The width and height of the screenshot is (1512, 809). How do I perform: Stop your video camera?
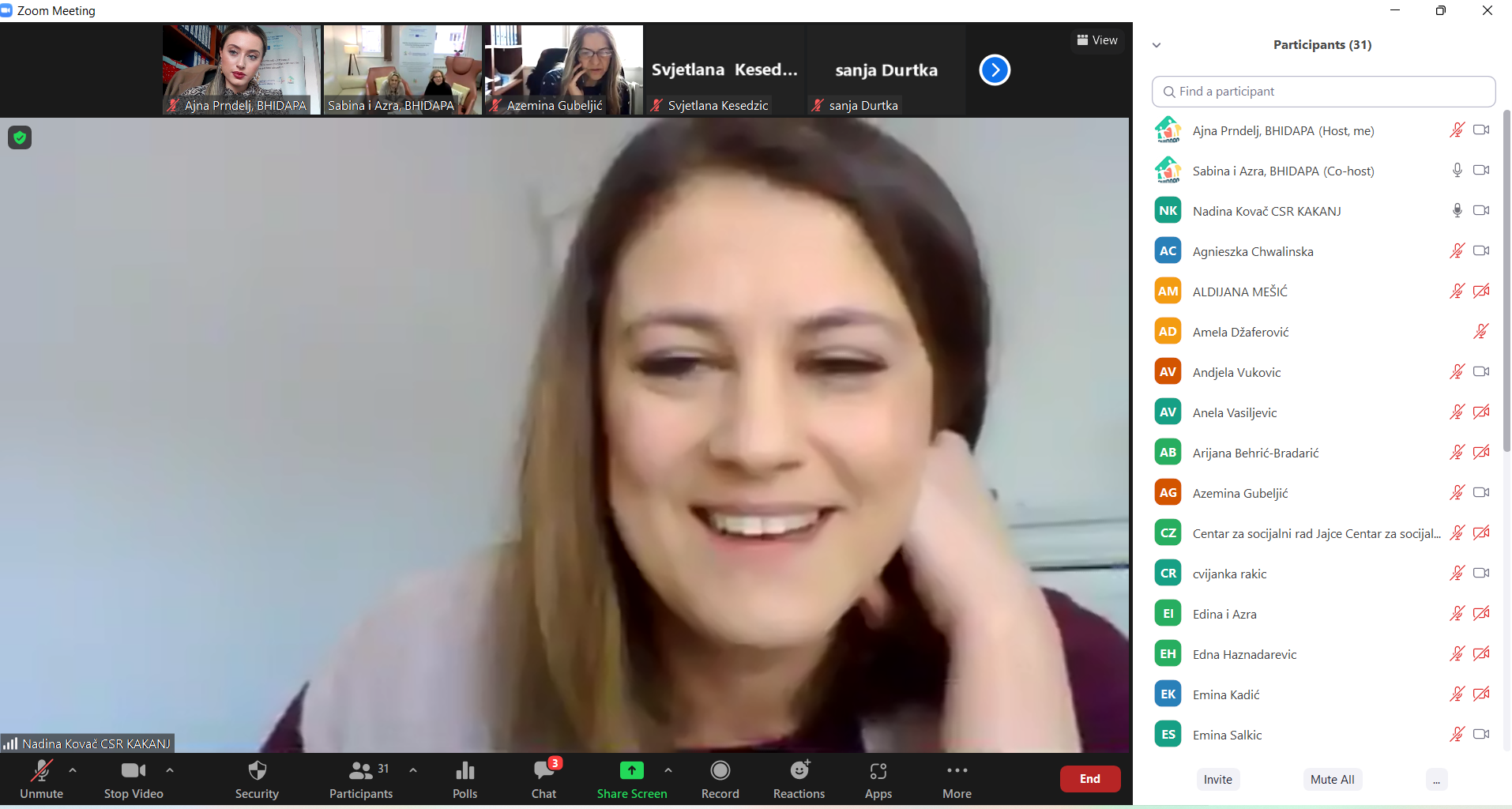coord(134,779)
